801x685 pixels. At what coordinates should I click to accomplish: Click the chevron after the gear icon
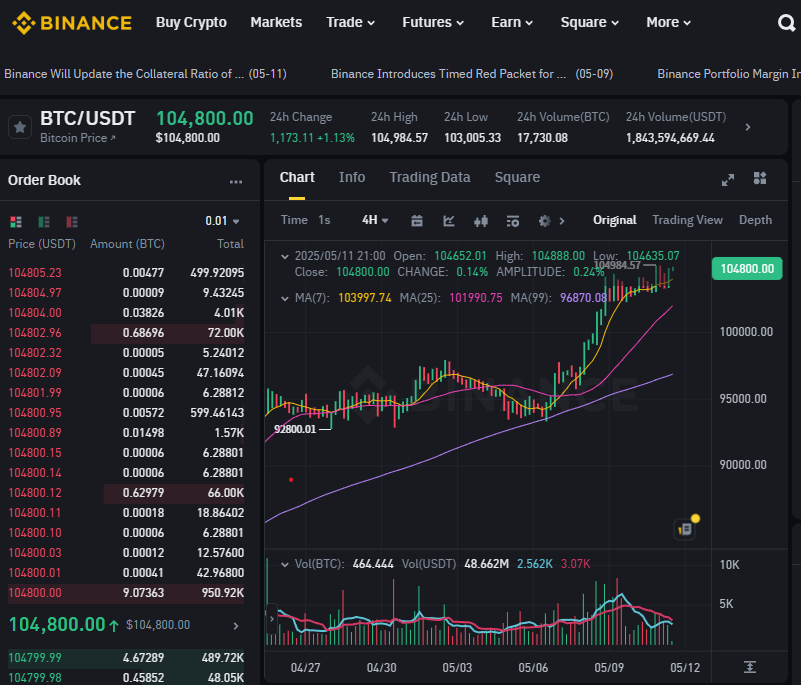[562, 221]
